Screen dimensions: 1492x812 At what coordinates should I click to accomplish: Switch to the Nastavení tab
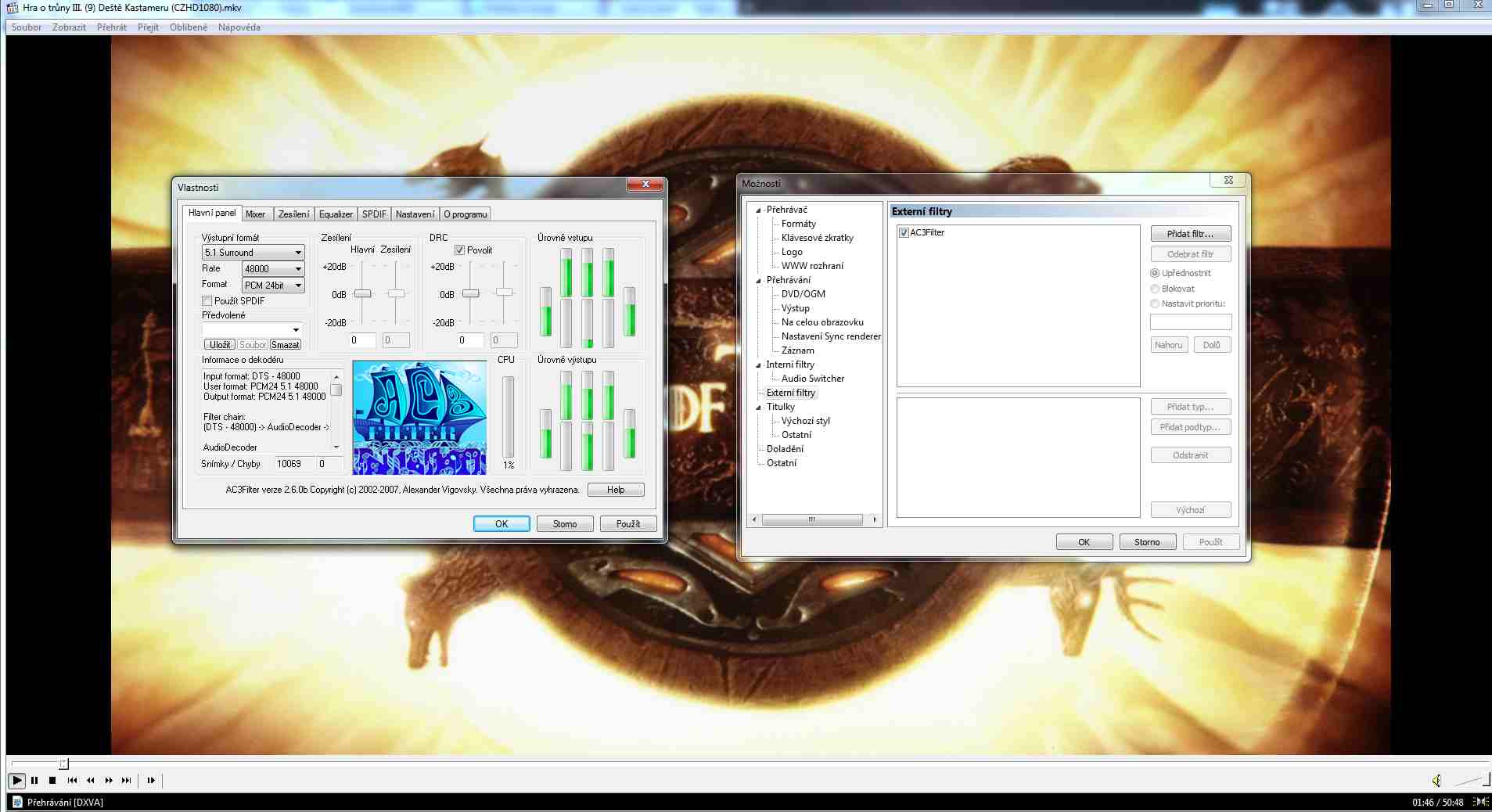415,214
